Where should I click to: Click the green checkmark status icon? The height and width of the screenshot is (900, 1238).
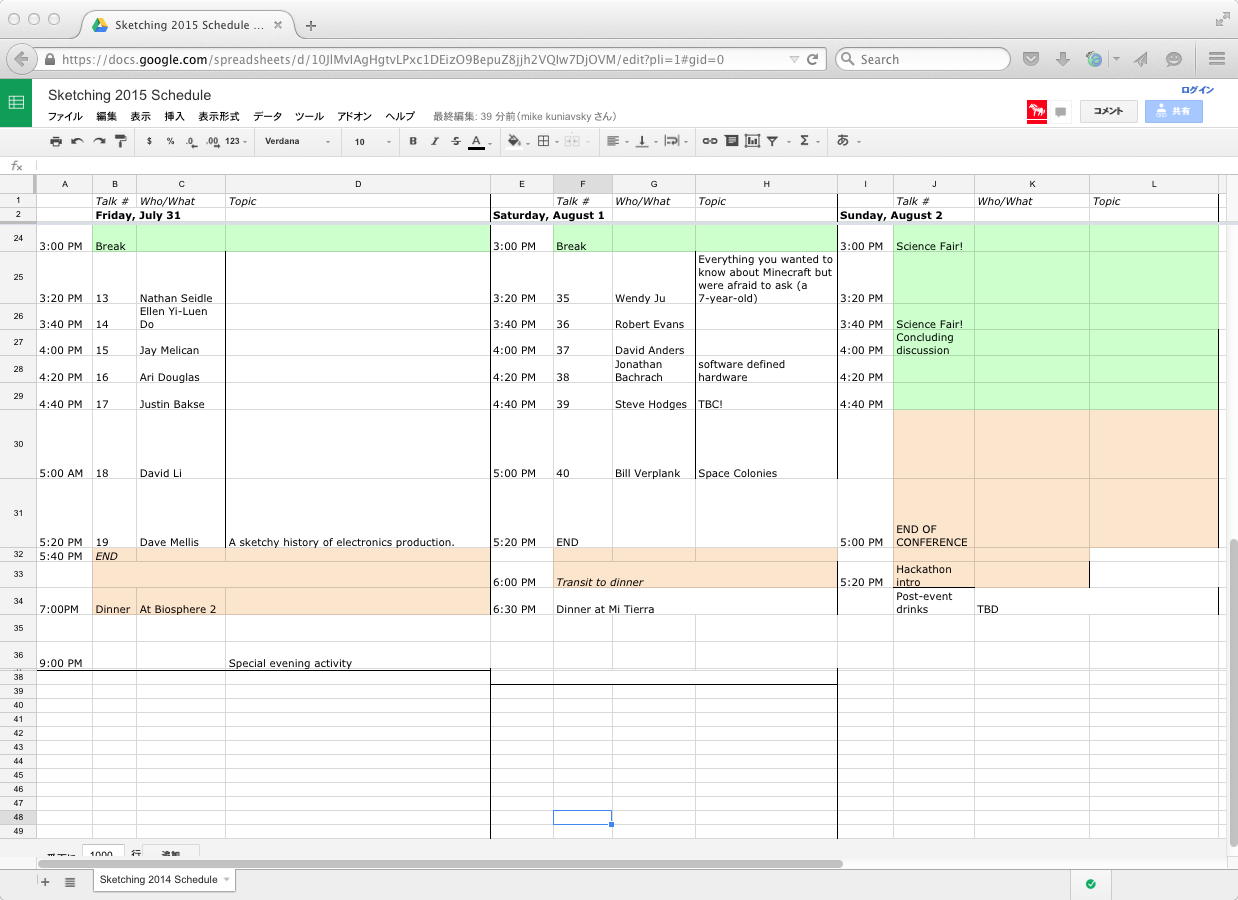tap(1091, 884)
